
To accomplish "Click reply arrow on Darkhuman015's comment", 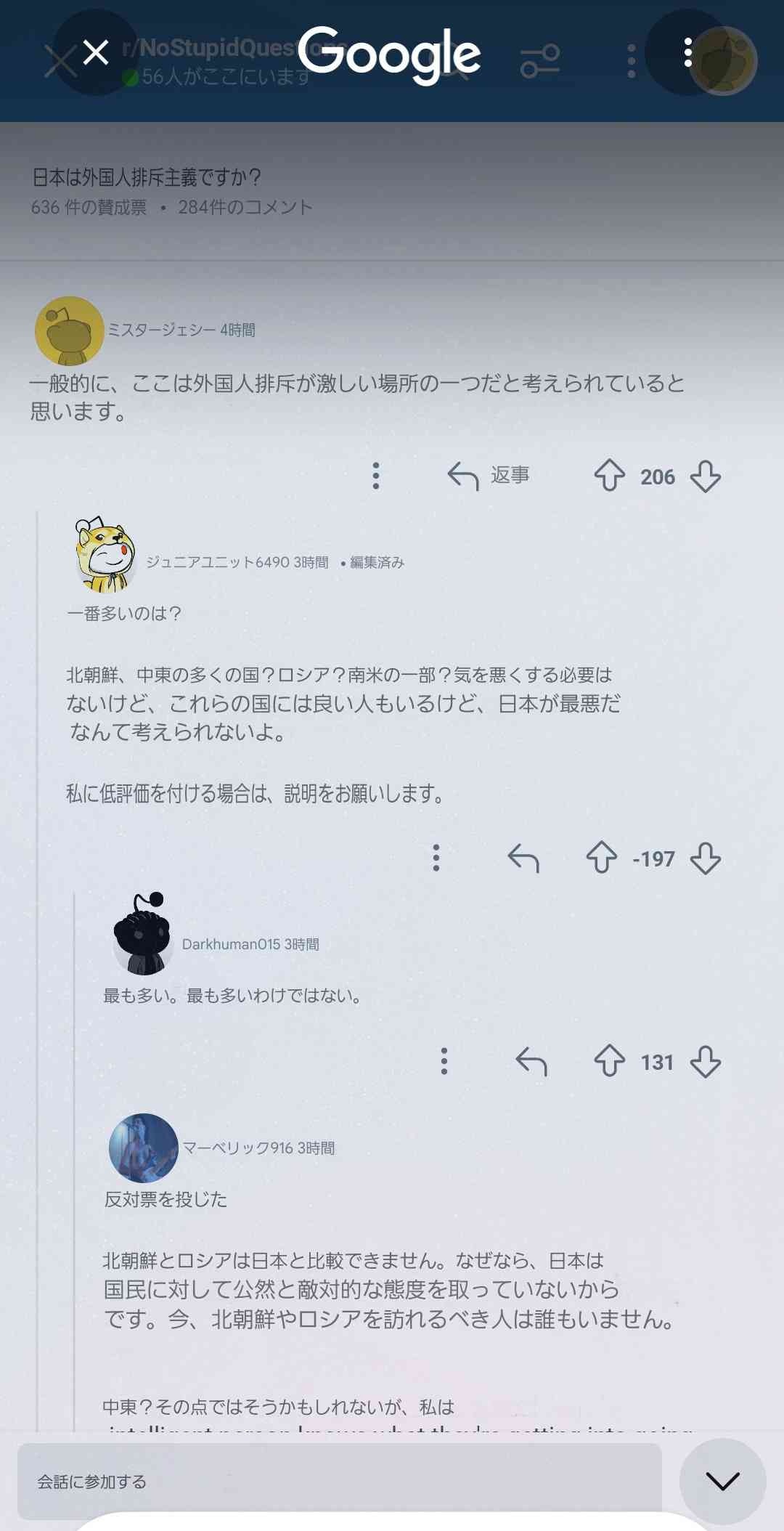I will (x=531, y=1061).
